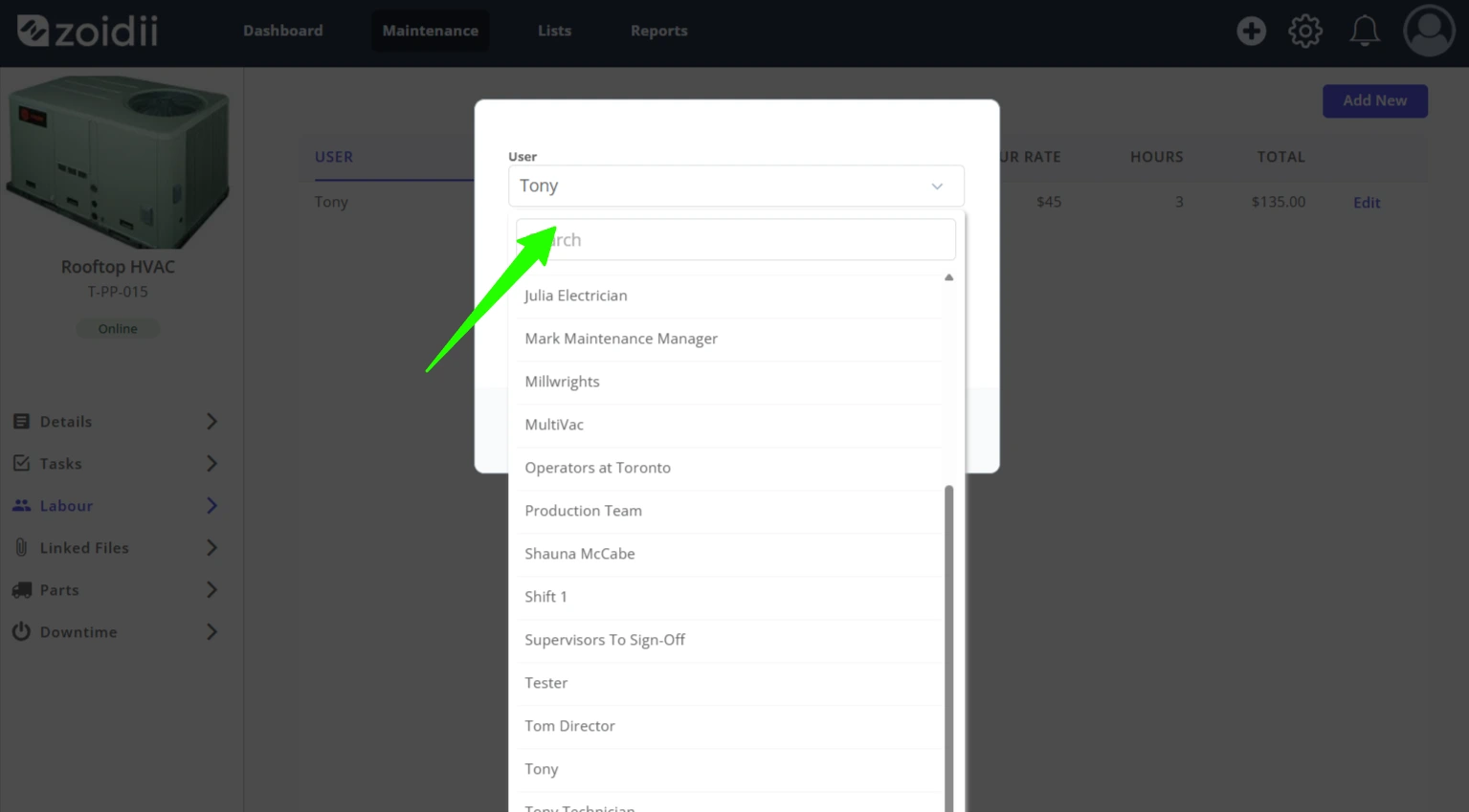The width and height of the screenshot is (1469, 812).
Task: Click the zoidii logo
Action: (87, 31)
